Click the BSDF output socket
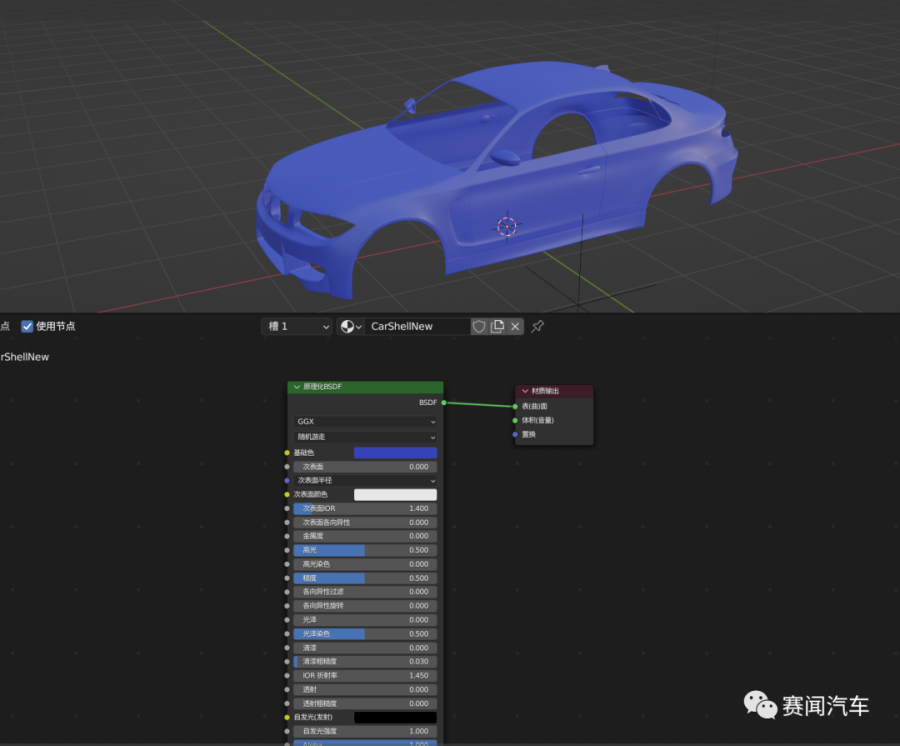Viewport: 900px width, 746px height. (x=443, y=403)
